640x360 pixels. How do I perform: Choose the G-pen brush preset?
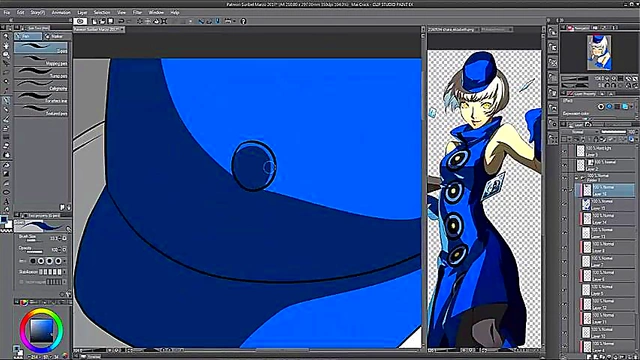[x=41, y=48]
